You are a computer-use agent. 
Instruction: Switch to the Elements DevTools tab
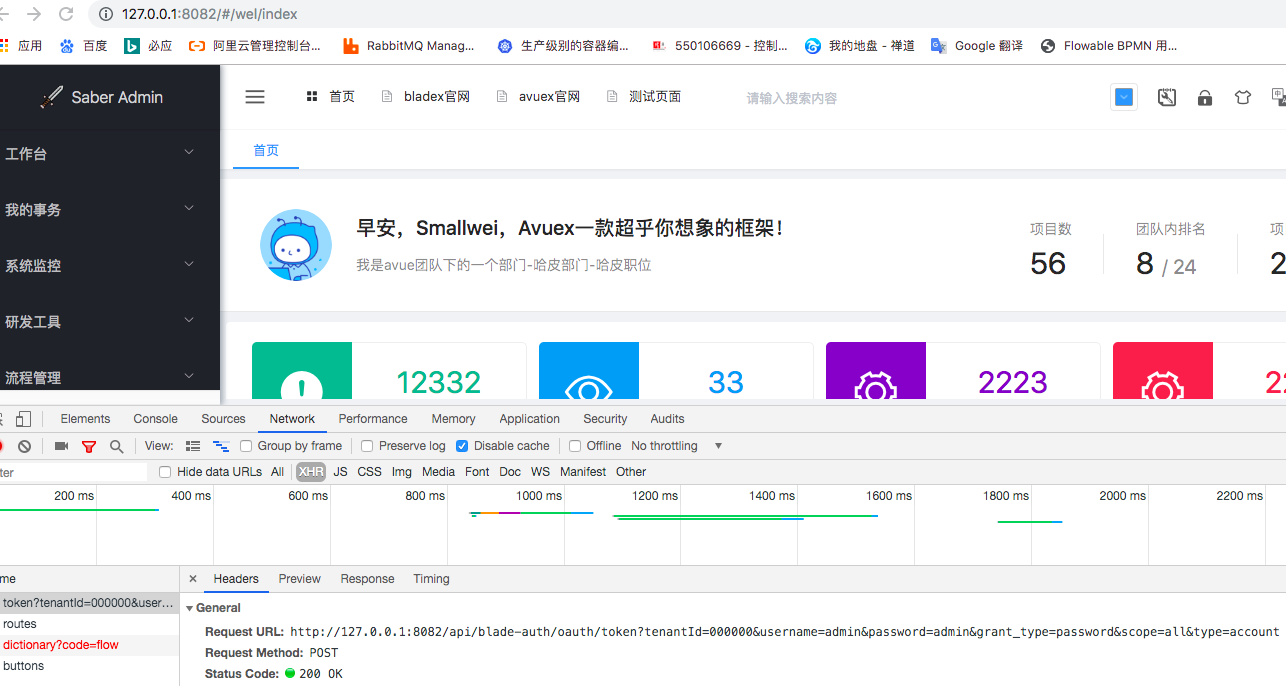85,419
